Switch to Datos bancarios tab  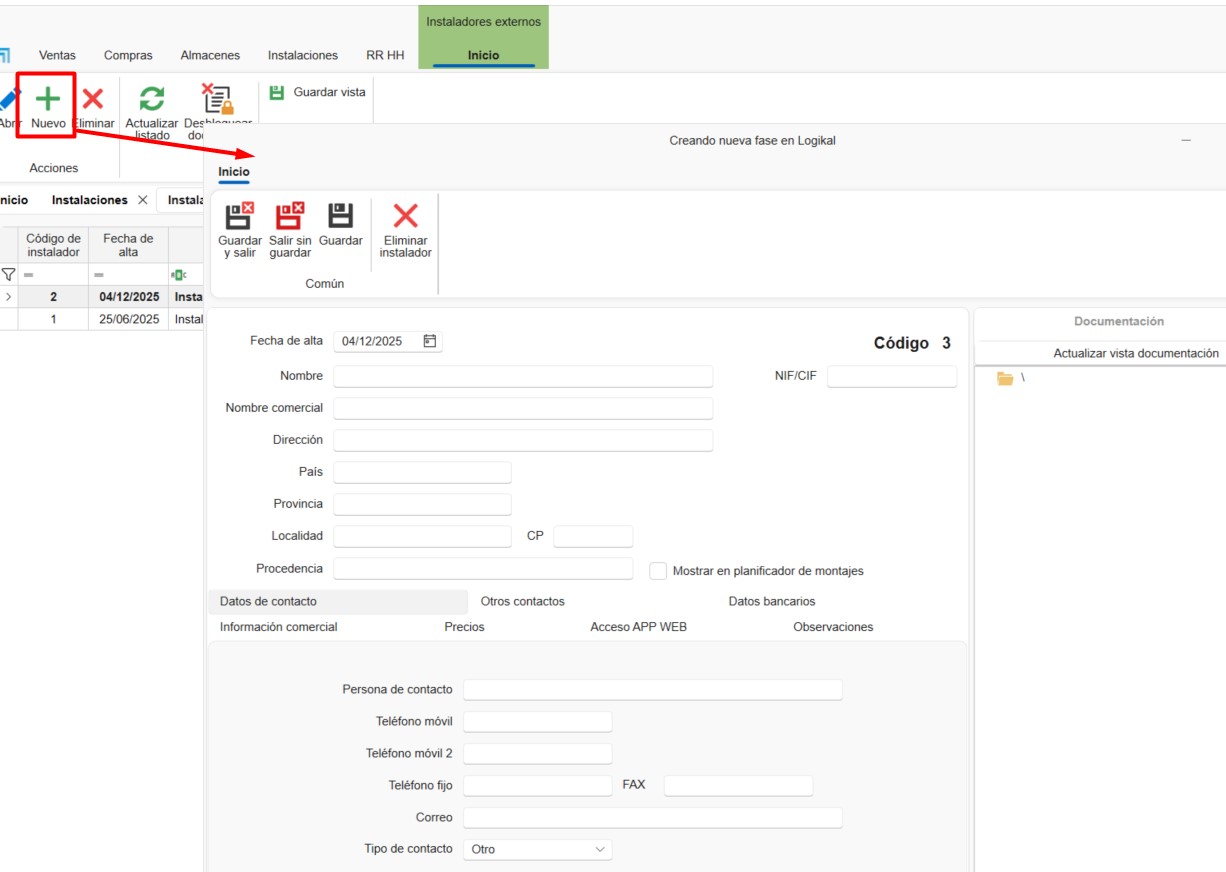(771, 601)
